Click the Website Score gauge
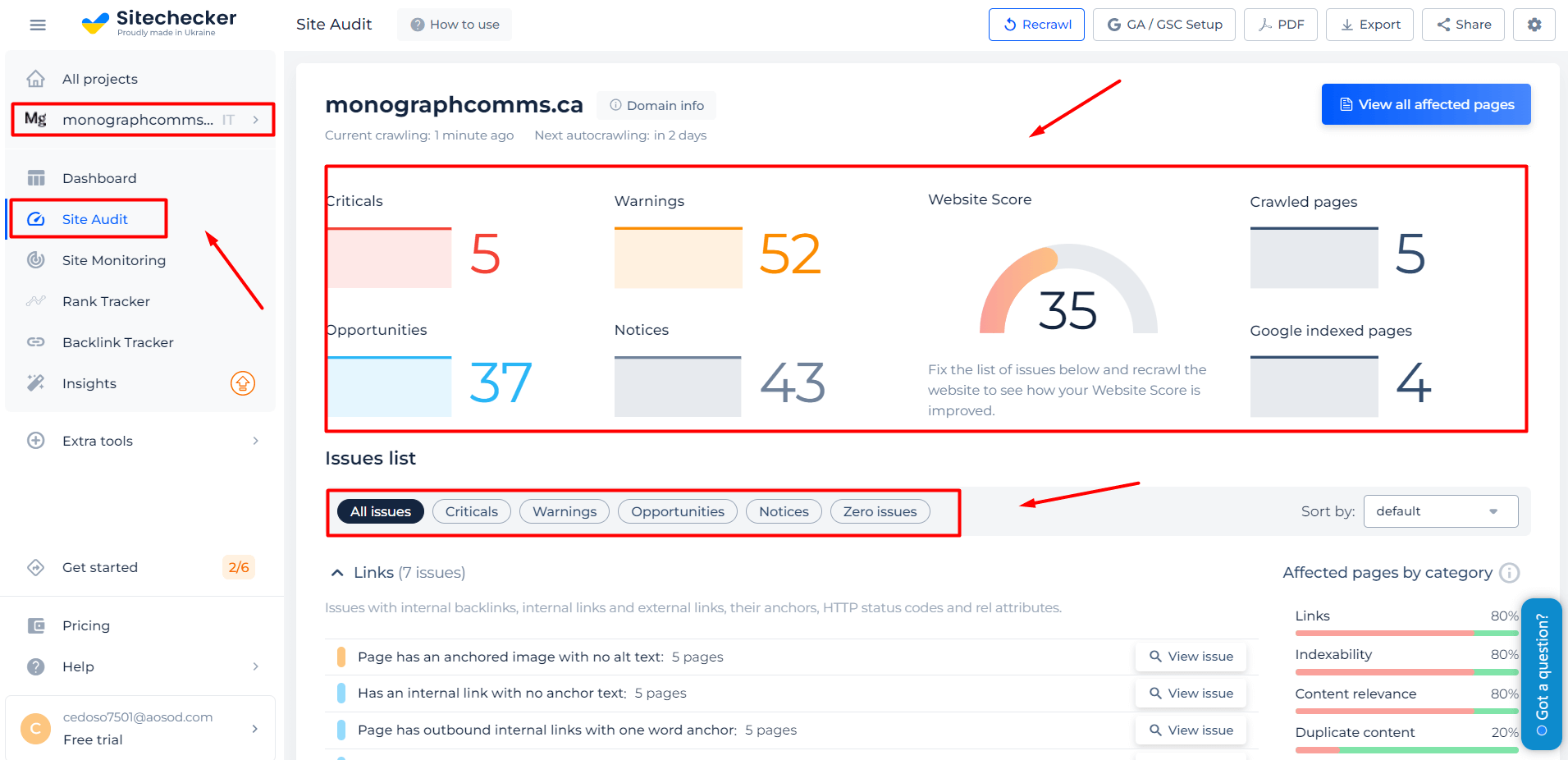 pyautogui.click(x=1068, y=289)
